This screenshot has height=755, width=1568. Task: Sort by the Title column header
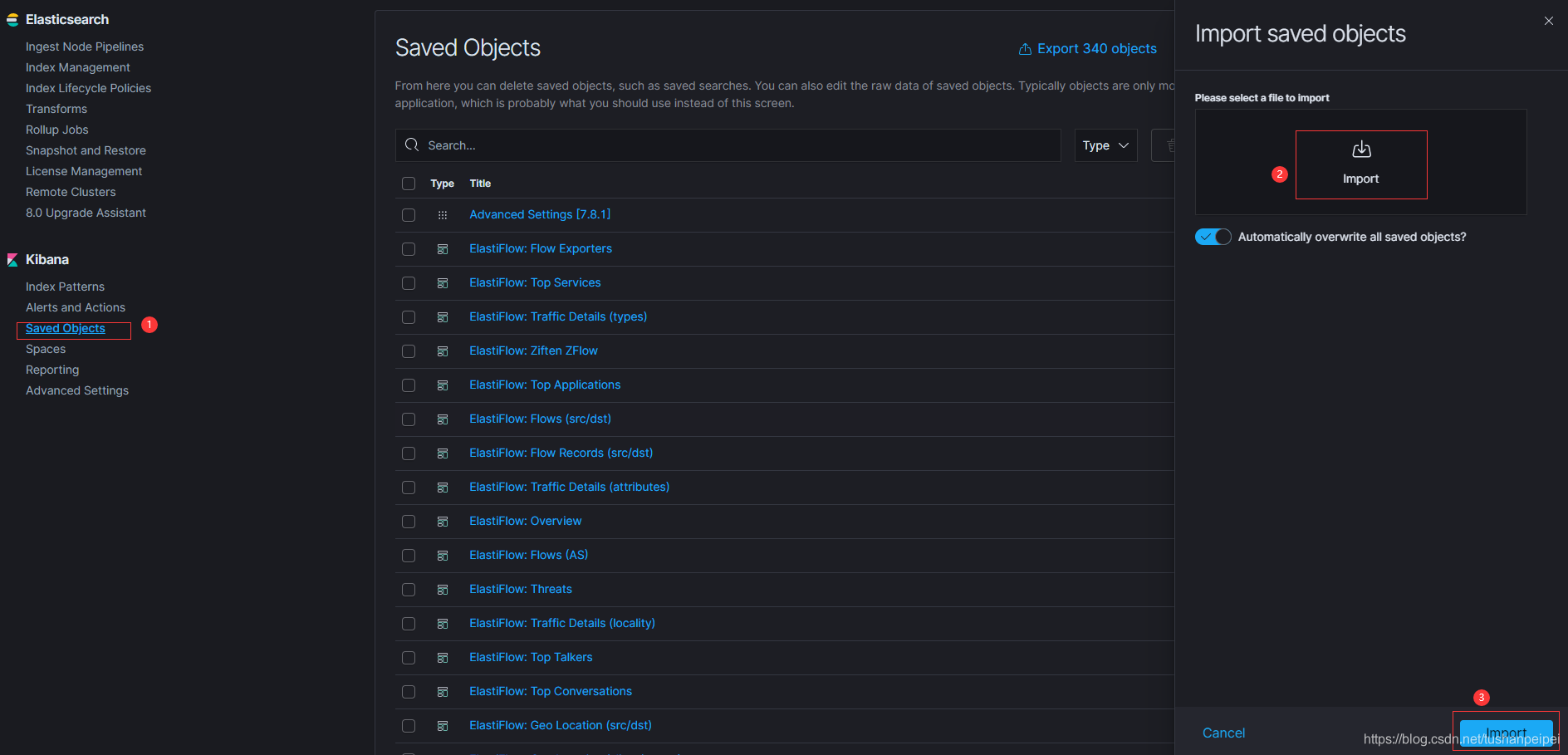(x=480, y=184)
